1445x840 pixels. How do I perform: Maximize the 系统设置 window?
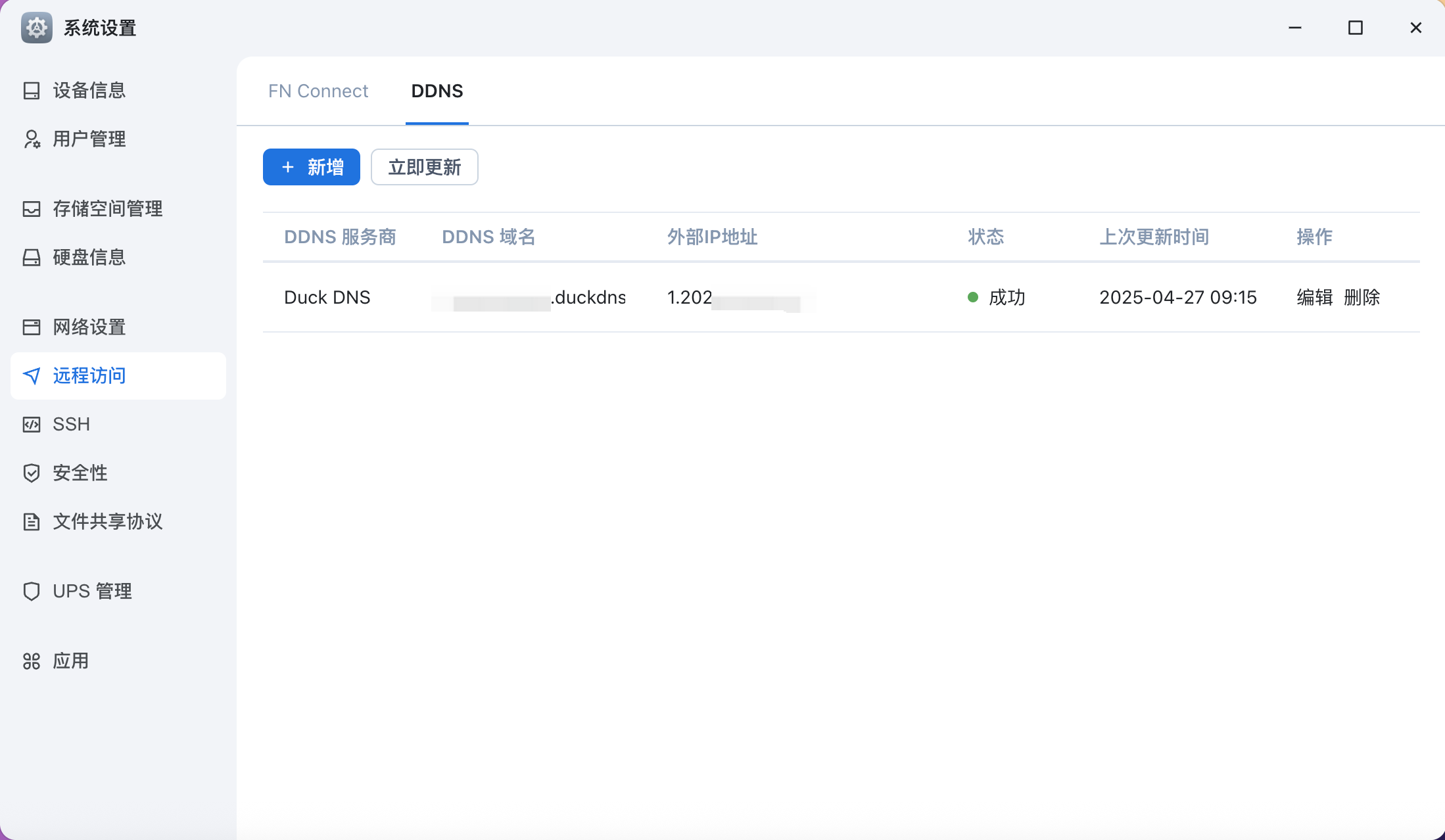pos(1356,28)
